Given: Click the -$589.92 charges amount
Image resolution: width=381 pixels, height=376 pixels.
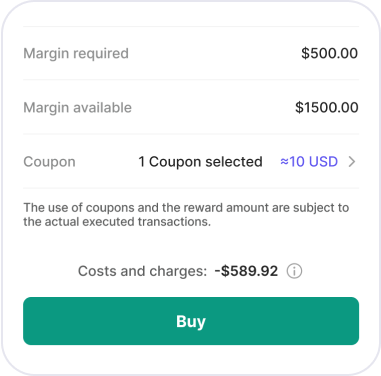Looking at the screenshot, I should 246,271.
